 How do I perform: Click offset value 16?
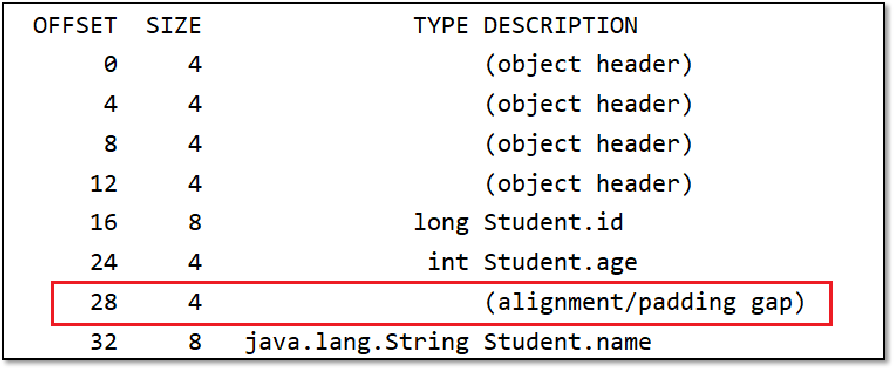(x=103, y=223)
